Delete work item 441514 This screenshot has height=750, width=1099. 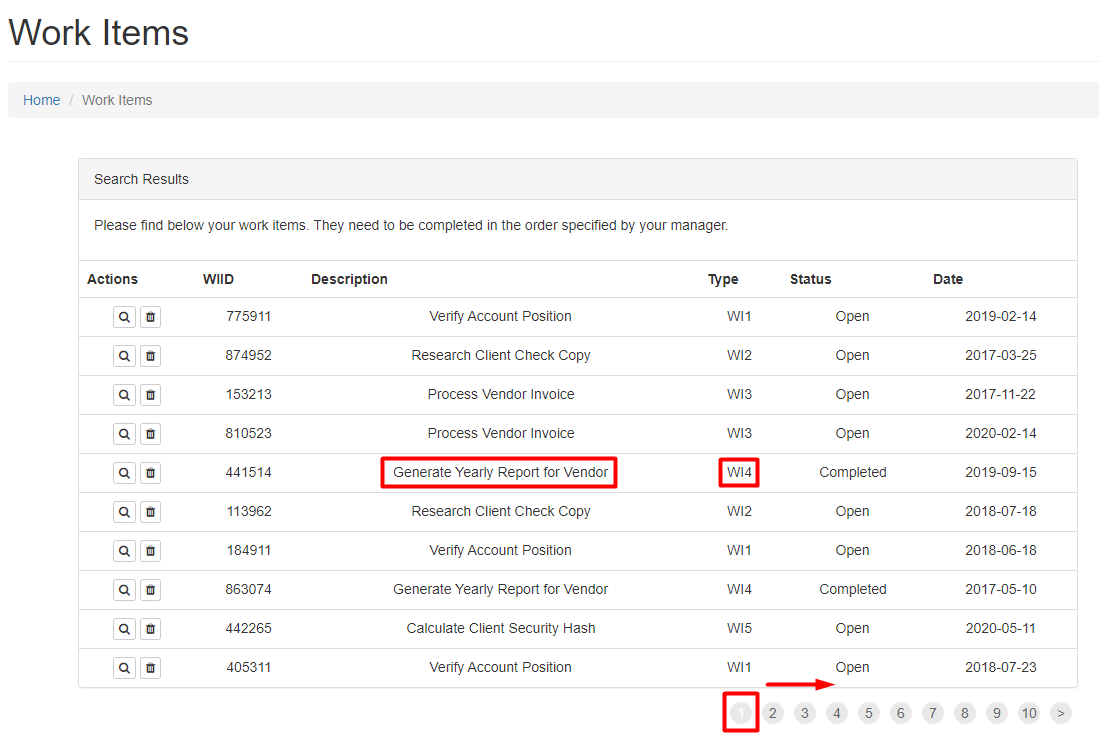[150, 473]
